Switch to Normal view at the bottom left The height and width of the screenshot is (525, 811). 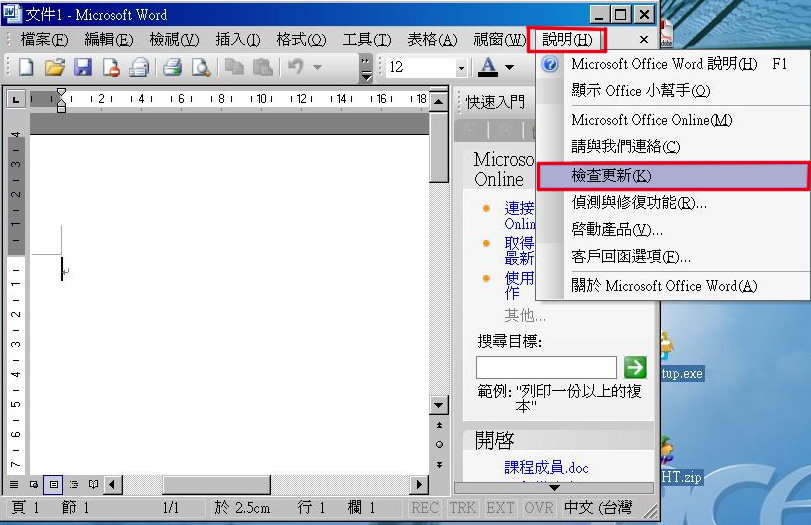(x=14, y=485)
